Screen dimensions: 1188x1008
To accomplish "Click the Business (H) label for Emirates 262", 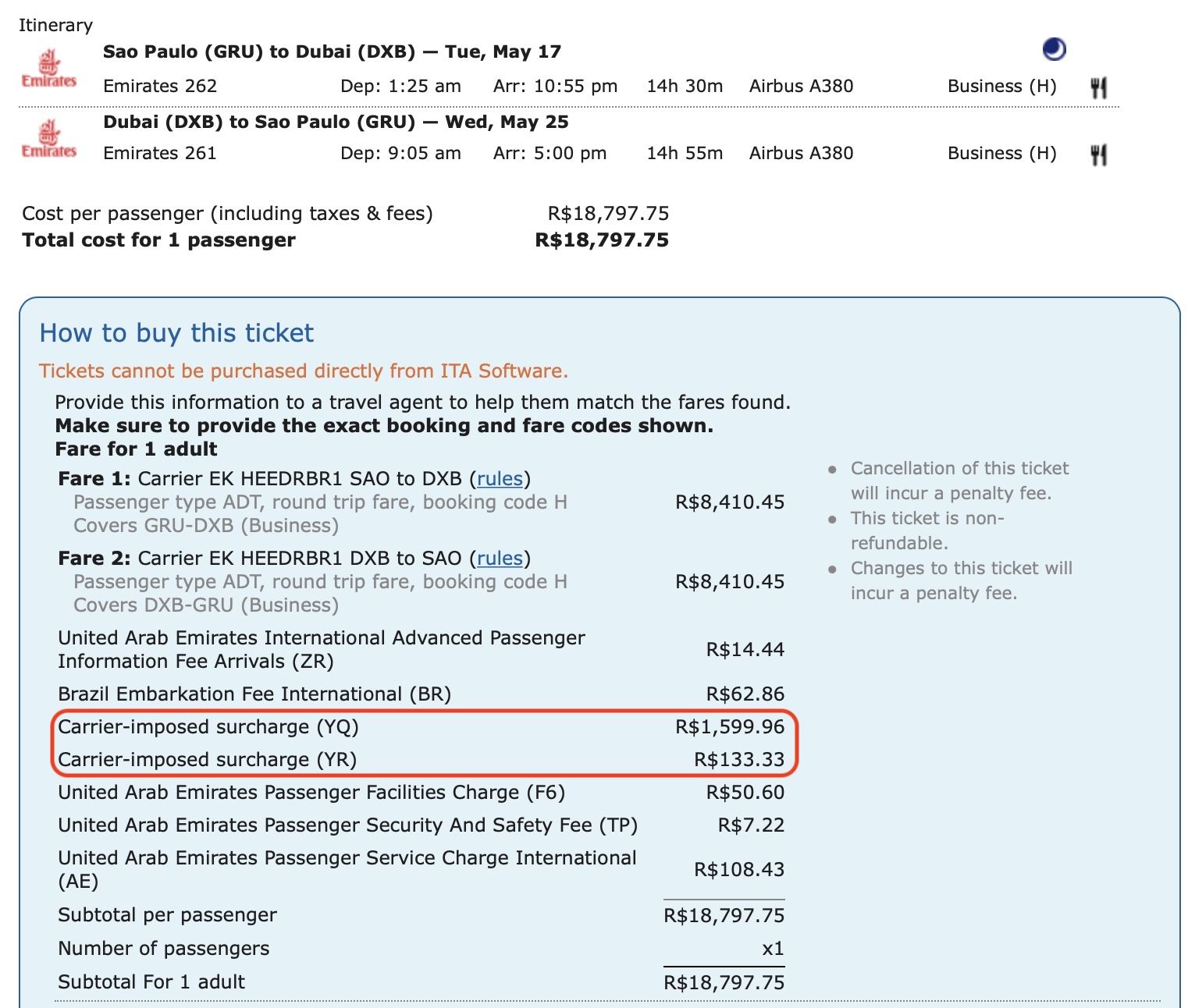I will pyautogui.click(x=1001, y=86).
